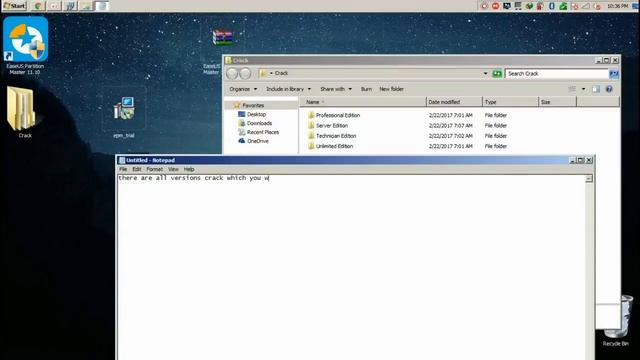This screenshot has height=360, width=640.
Task: Select Favorites in the navigation pane
Action: 253,105
